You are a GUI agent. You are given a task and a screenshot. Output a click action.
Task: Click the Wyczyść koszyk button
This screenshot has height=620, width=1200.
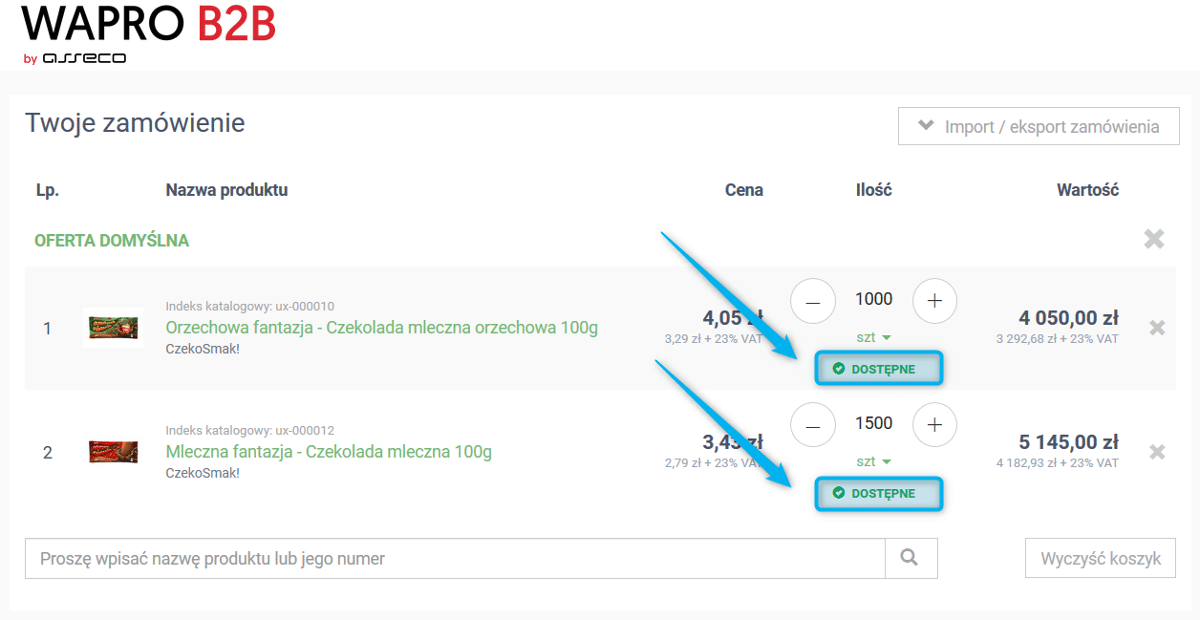point(1100,558)
